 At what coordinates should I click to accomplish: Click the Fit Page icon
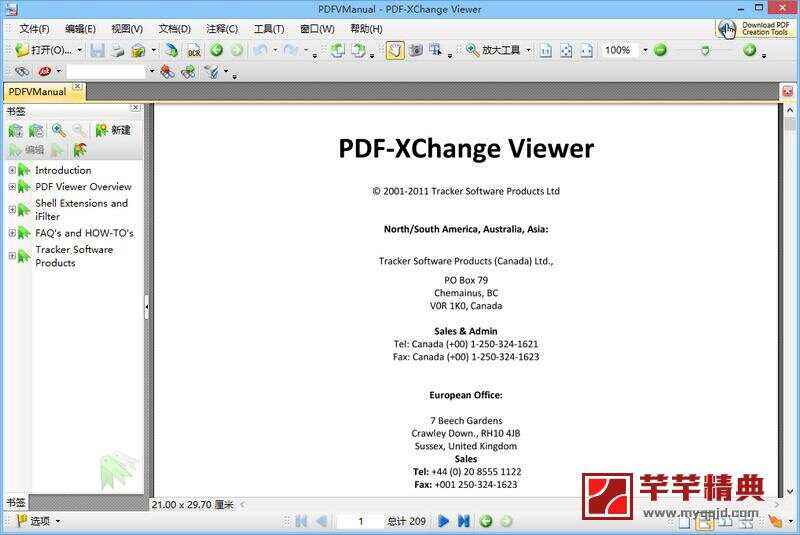566,50
